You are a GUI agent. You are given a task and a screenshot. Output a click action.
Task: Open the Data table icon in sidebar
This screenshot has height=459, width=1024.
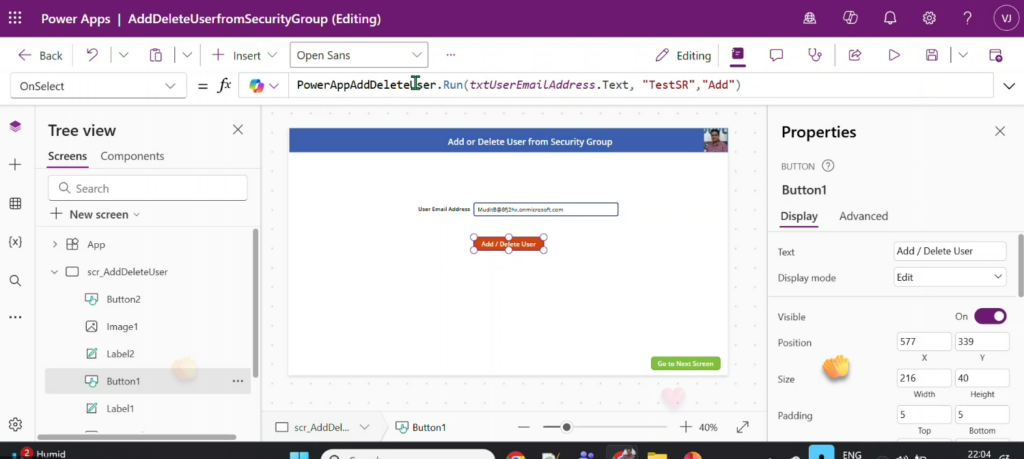click(x=15, y=203)
